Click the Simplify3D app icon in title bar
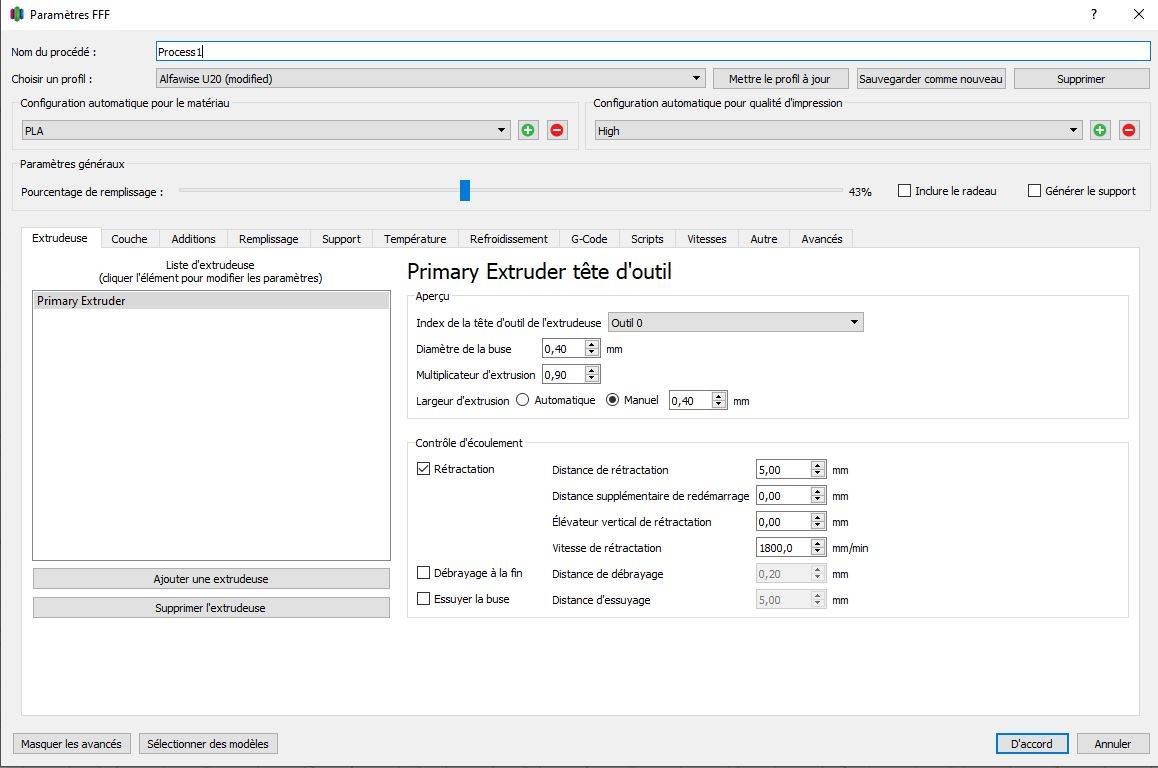This screenshot has width=1158, height=768. [x=16, y=14]
